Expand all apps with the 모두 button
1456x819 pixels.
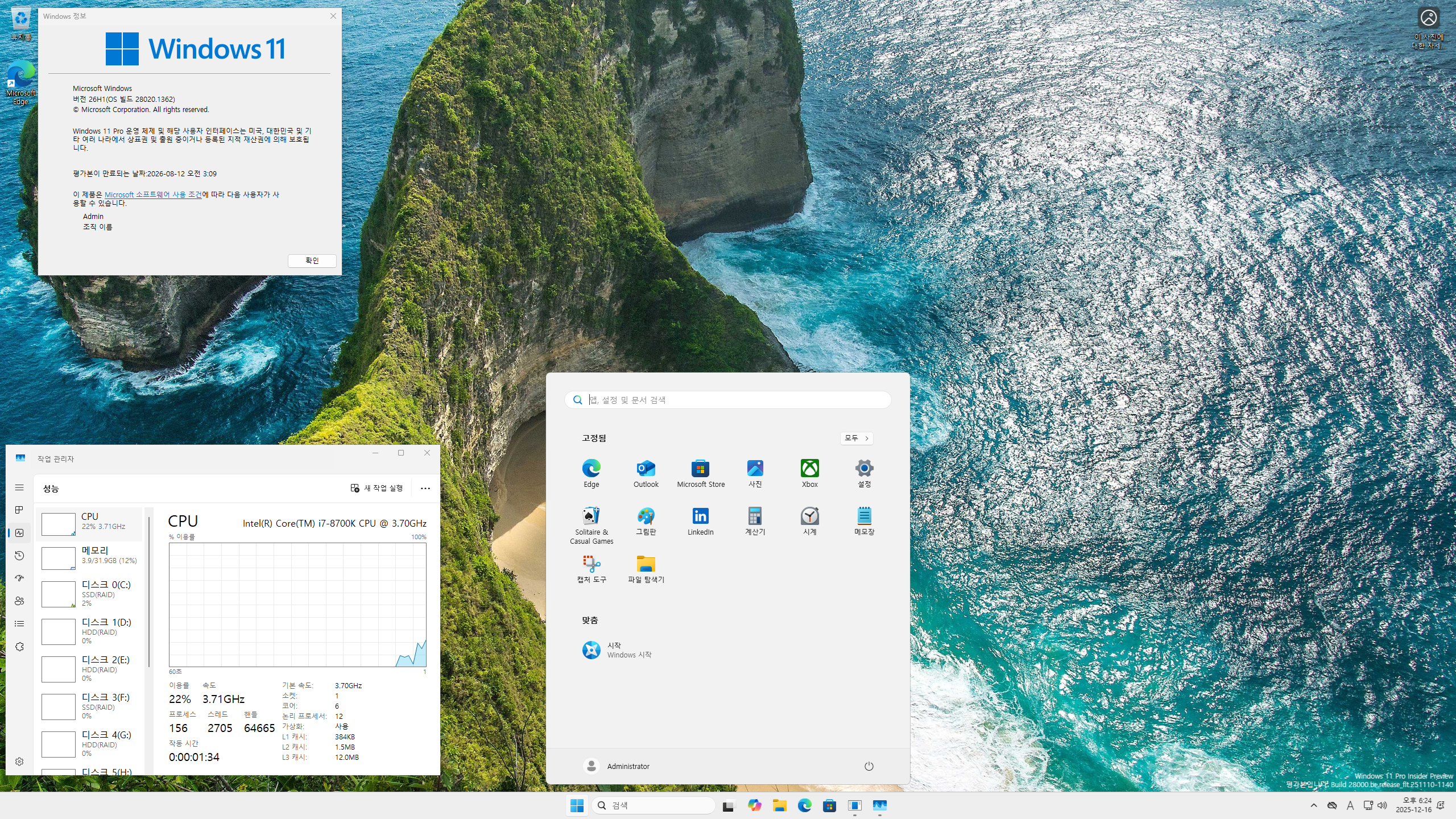856,438
